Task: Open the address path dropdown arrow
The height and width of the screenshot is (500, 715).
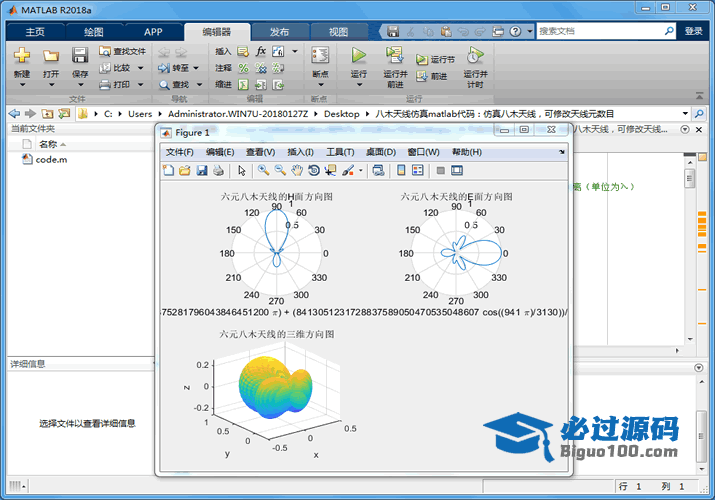Action: coord(685,113)
